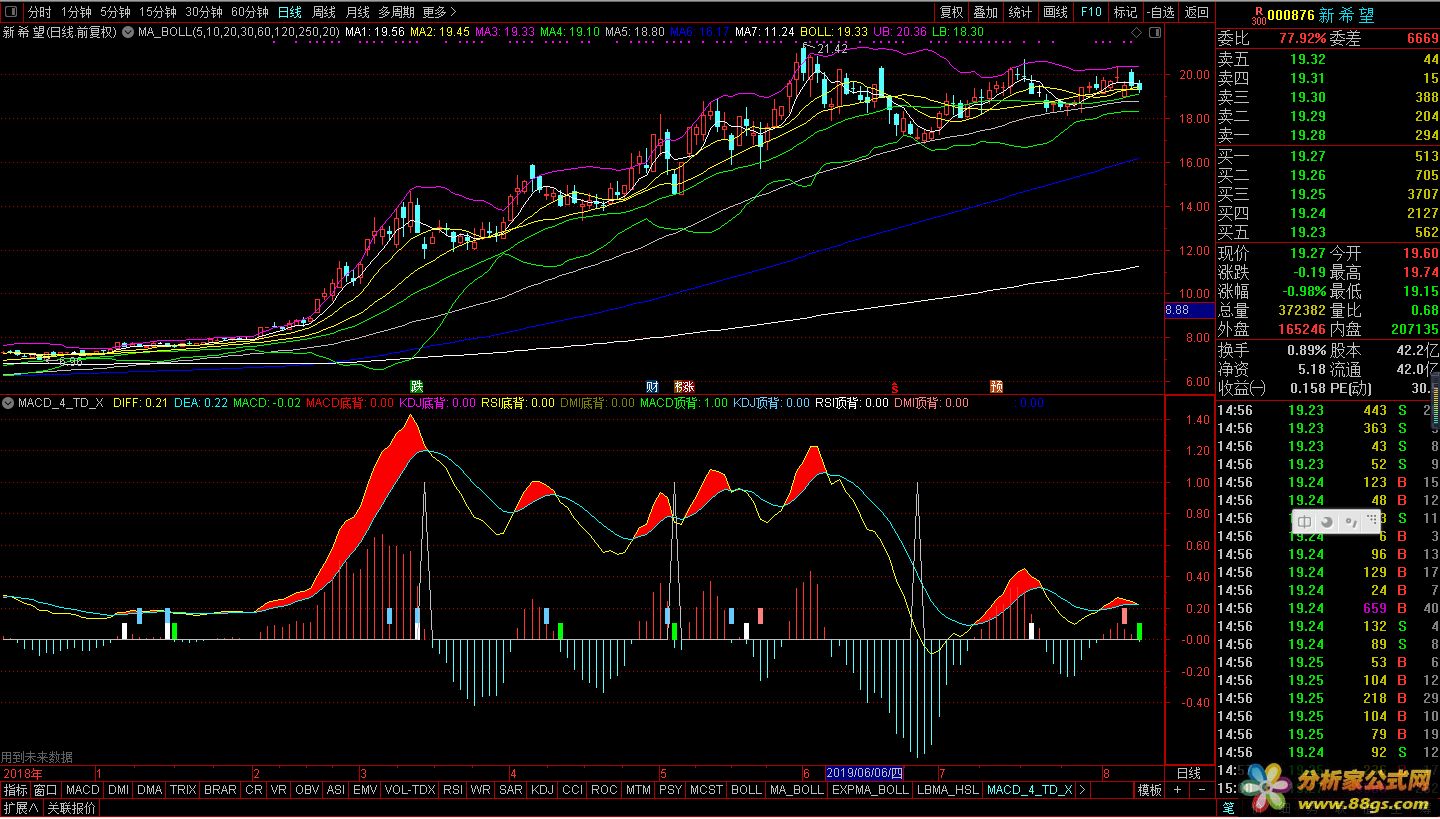Select the 日线 daily period tab
The height and width of the screenshot is (819, 1440).
[x=289, y=12]
